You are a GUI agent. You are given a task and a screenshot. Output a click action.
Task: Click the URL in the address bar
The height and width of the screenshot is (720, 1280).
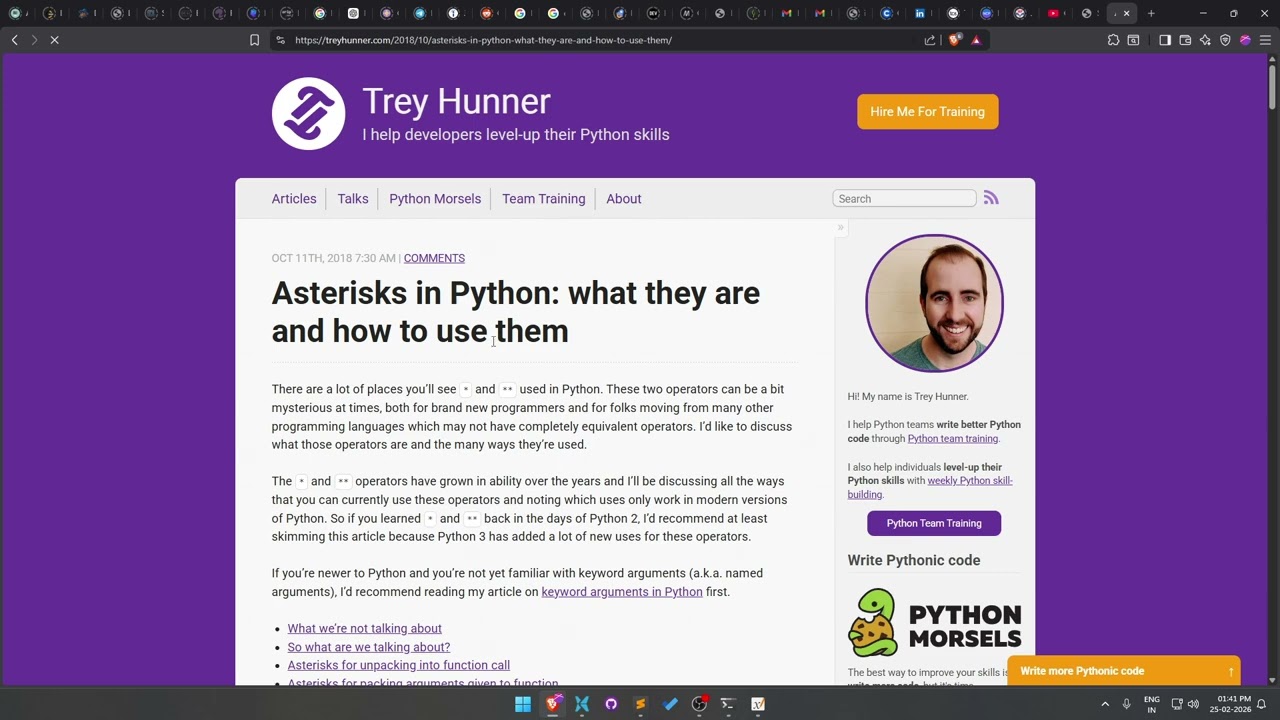(483, 40)
